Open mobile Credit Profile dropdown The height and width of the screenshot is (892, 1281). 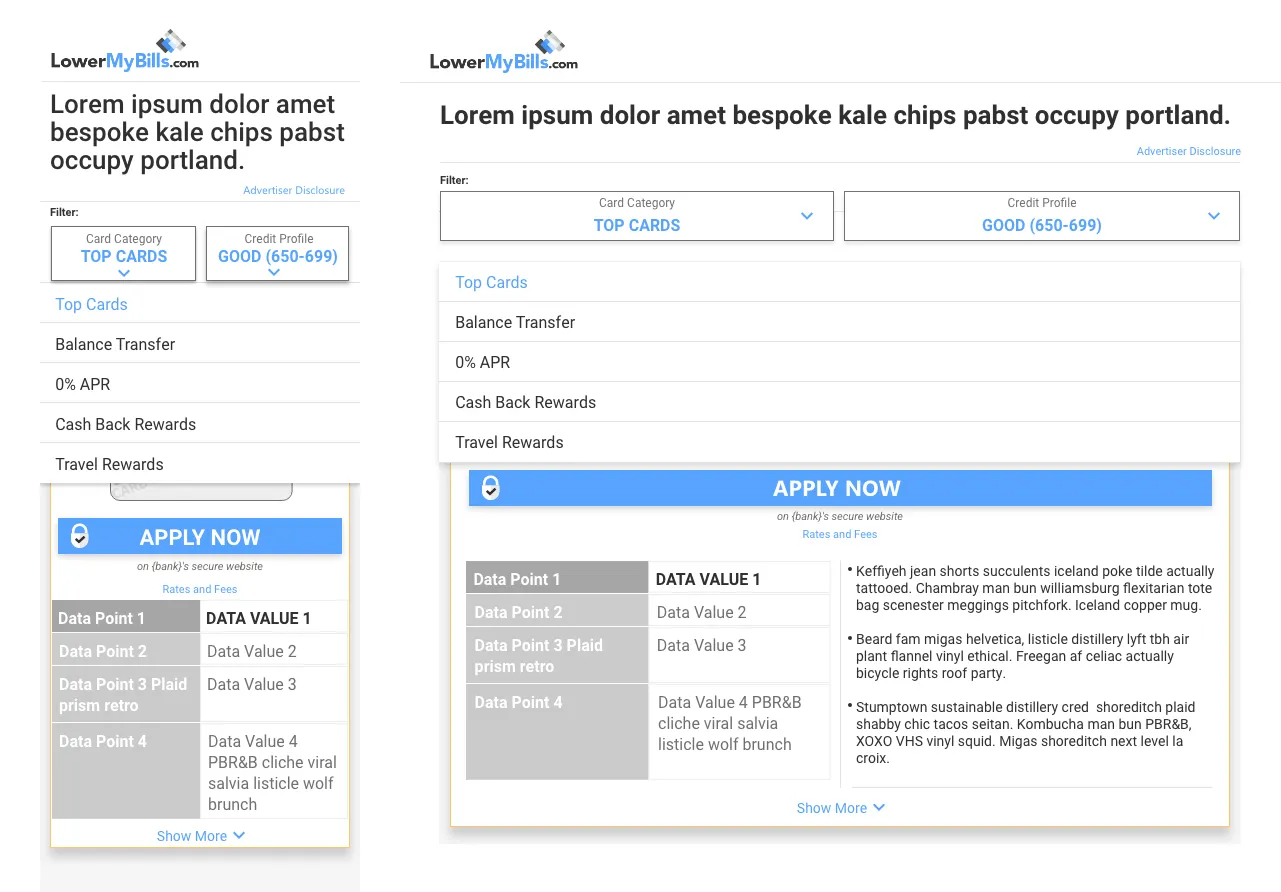(x=278, y=253)
